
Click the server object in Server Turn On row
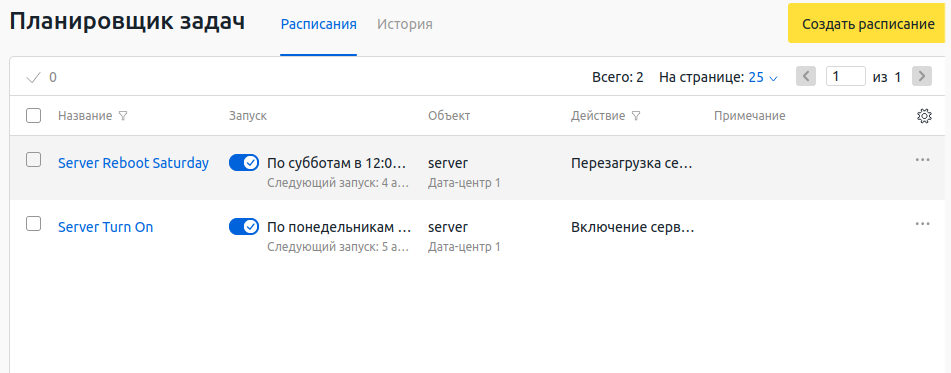coord(448,227)
